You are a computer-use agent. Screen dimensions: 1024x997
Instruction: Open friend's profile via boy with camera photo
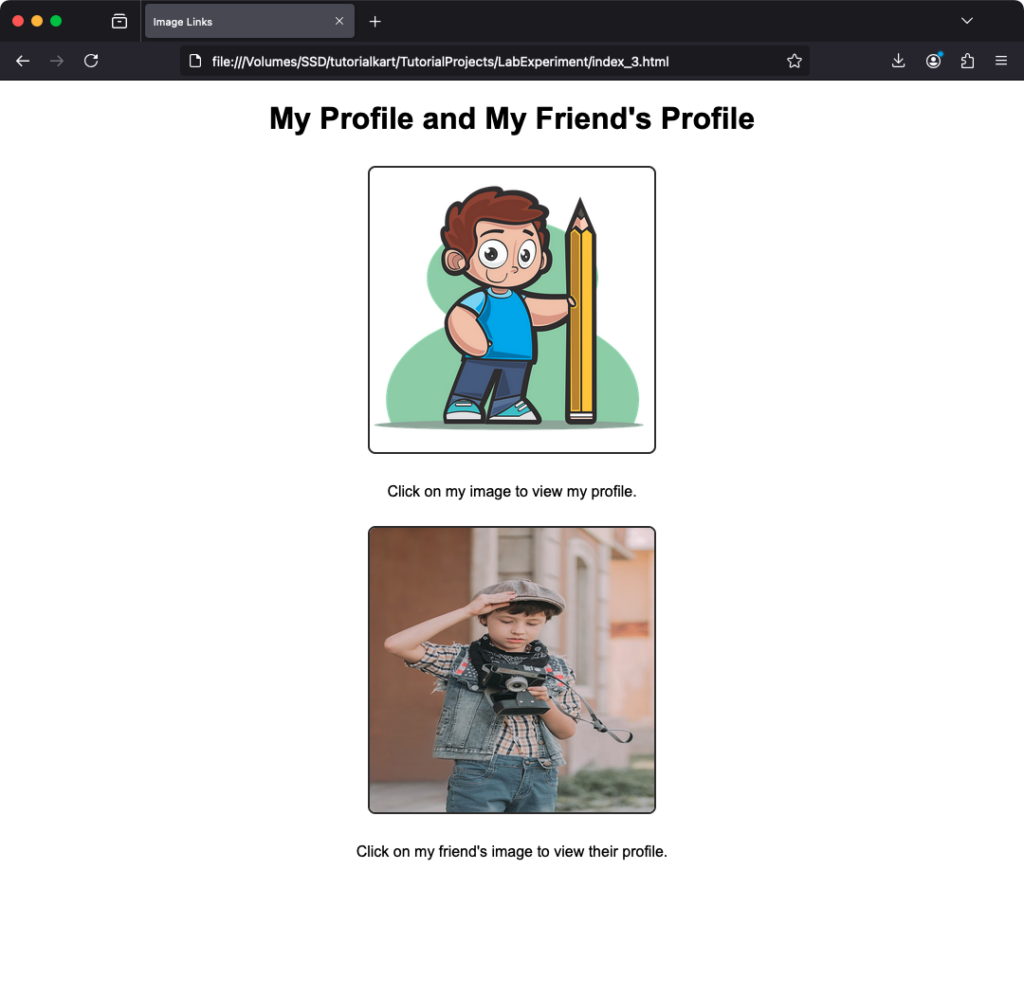point(511,670)
